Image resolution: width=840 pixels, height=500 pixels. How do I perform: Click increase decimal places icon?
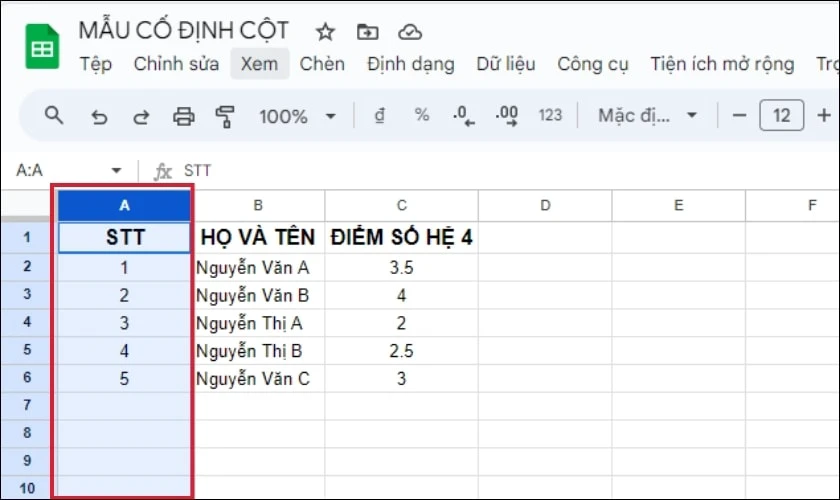pos(507,115)
